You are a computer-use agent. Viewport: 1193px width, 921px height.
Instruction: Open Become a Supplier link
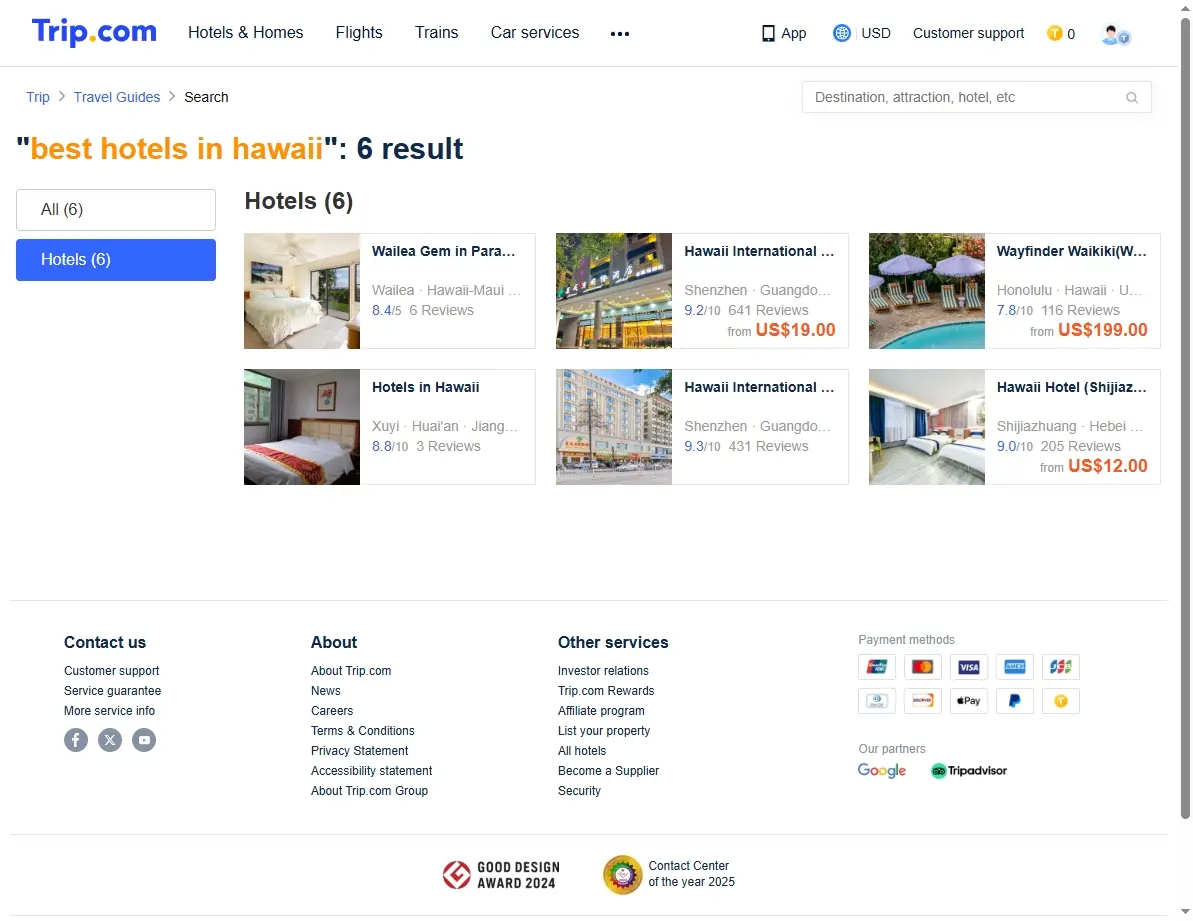click(609, 770)
